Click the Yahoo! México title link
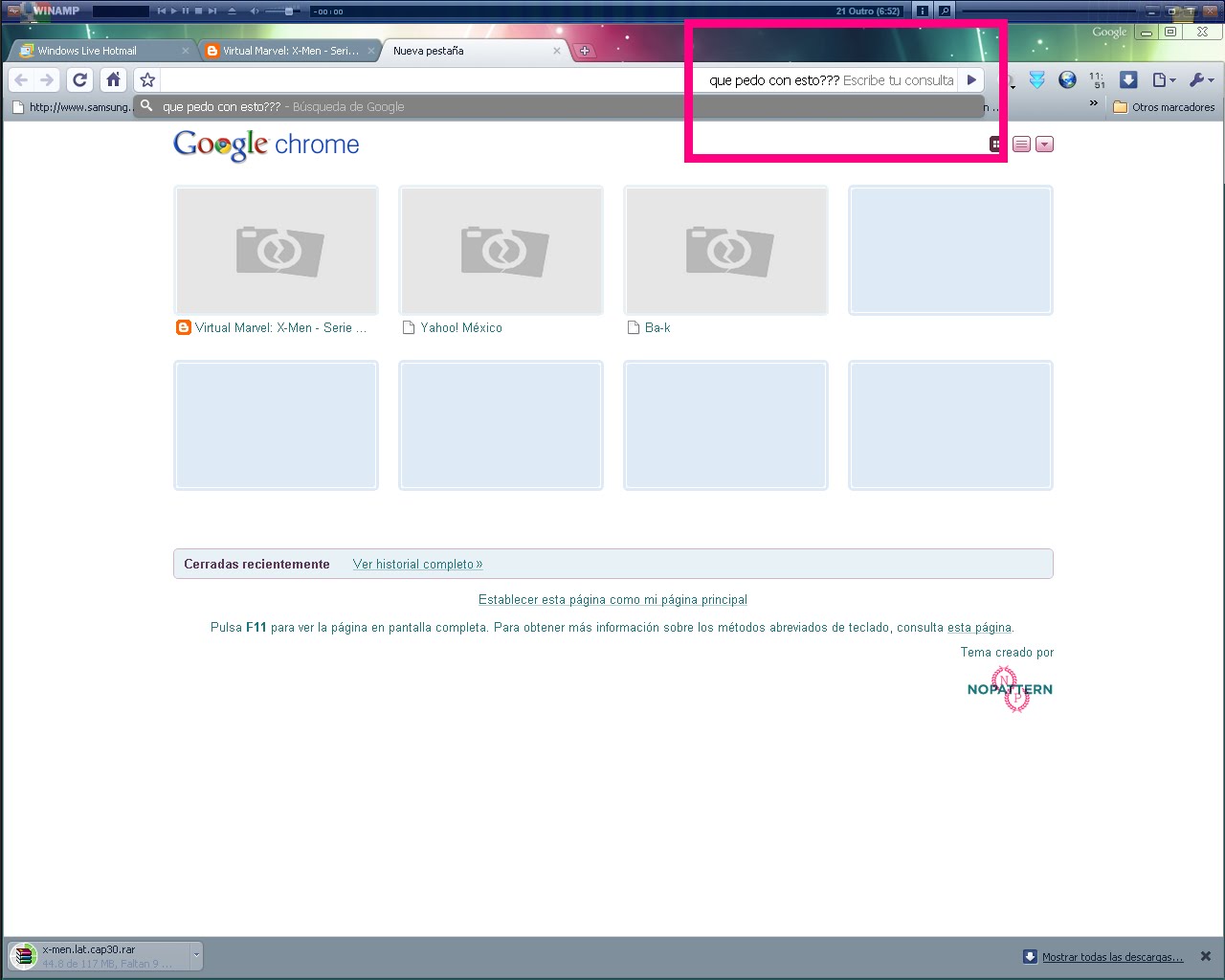This screenshot has width=1225, height=980. pos(461,327)
